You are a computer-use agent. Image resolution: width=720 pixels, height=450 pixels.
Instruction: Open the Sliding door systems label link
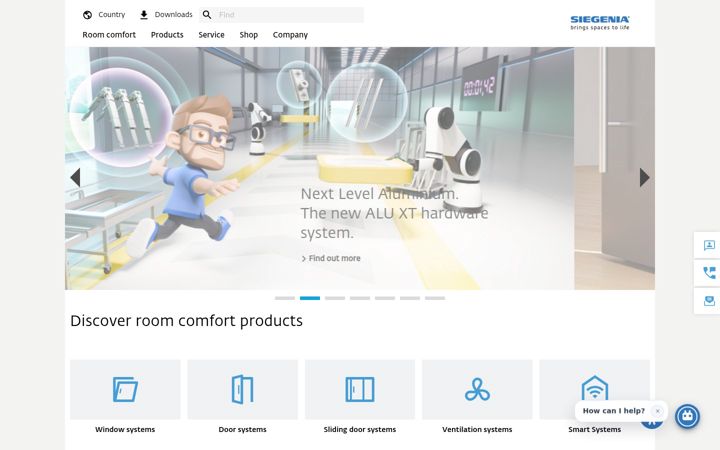coord(360,430)
